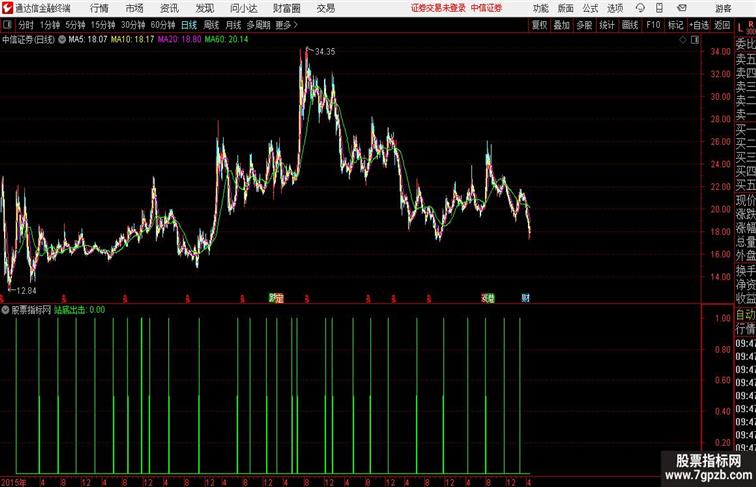Open the 财富圈 menu
Image resolution: width=756 pixels, height=487 pixels.
click(x=286, y=8)
